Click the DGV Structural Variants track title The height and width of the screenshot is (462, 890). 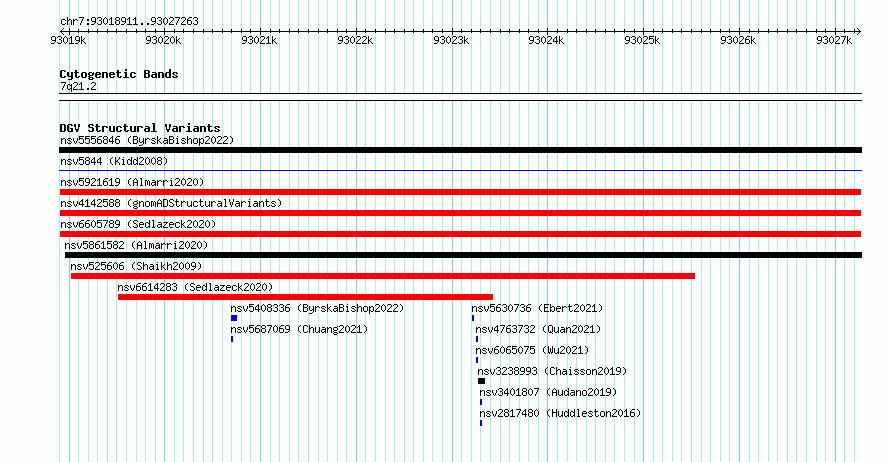pyautogui.click(x=140, y=128)
